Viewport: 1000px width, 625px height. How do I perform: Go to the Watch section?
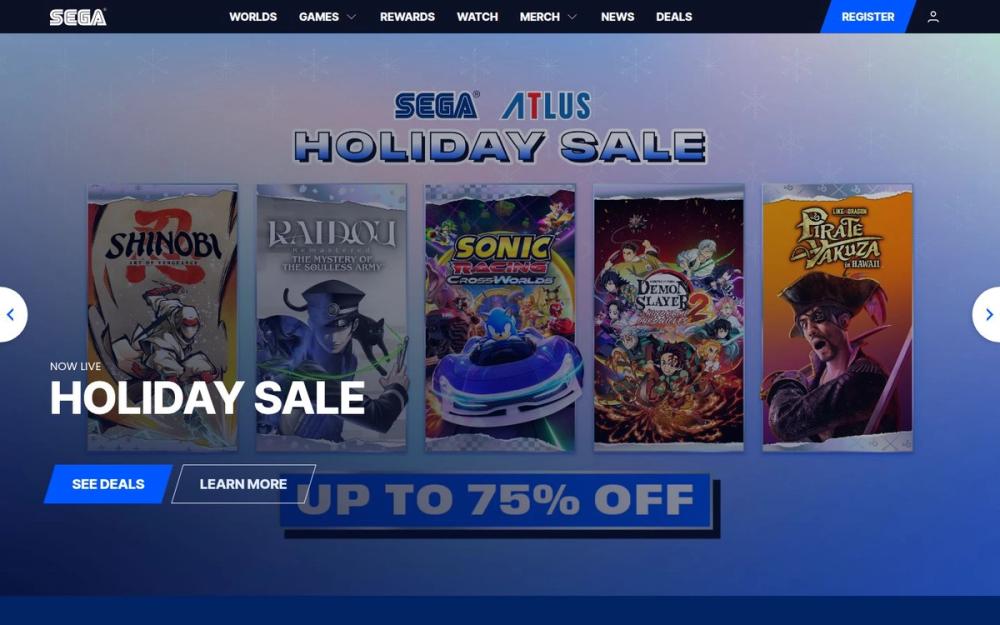click(x=477, y=17)
